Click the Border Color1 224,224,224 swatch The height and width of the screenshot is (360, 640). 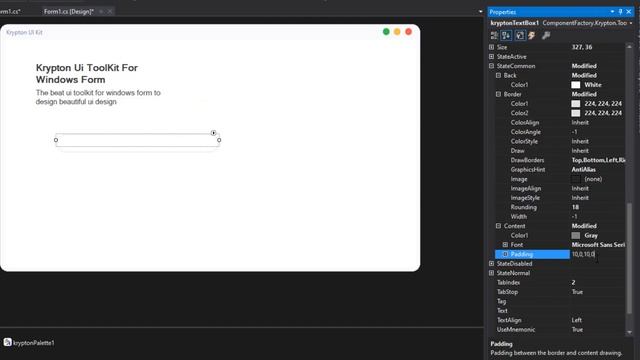tap(576, 104)
